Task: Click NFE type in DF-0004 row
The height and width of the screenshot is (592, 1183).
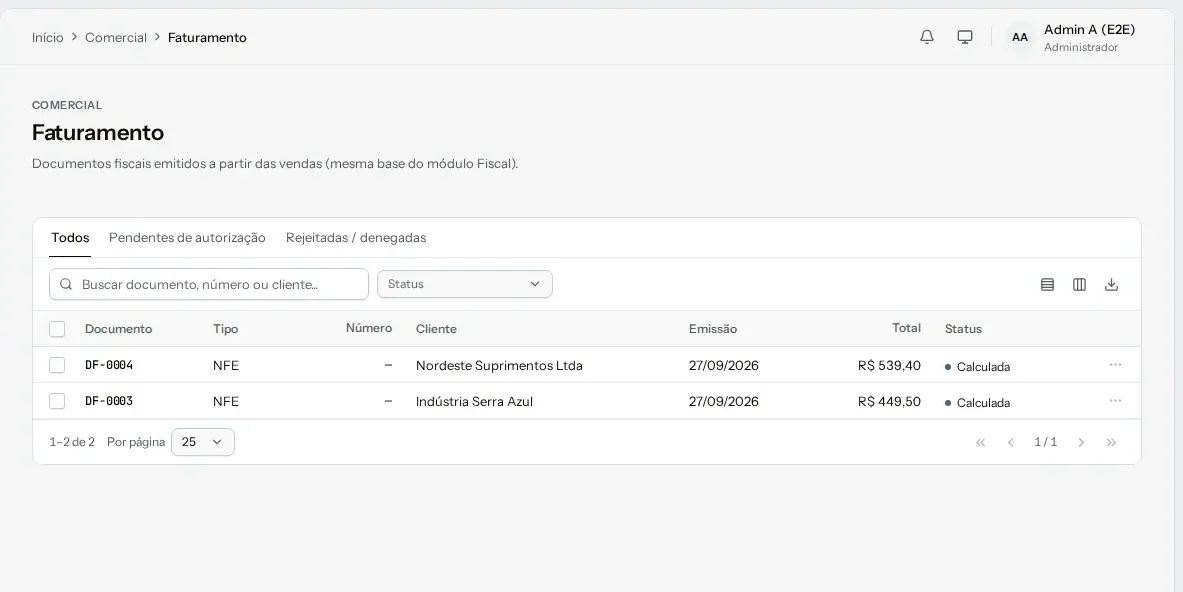Action: 226,366
